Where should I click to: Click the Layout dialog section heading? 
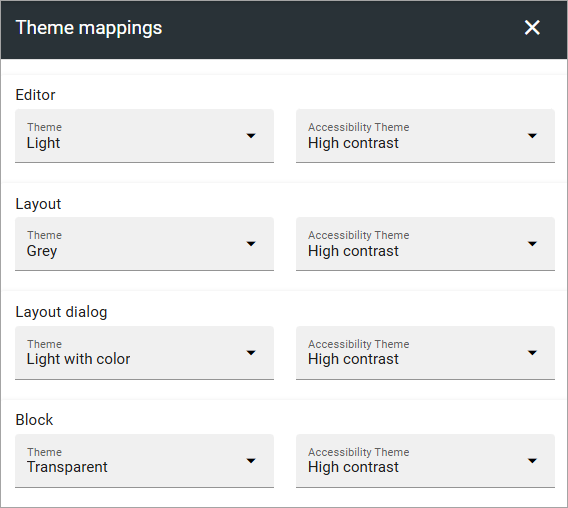click(x=61, y=312)
